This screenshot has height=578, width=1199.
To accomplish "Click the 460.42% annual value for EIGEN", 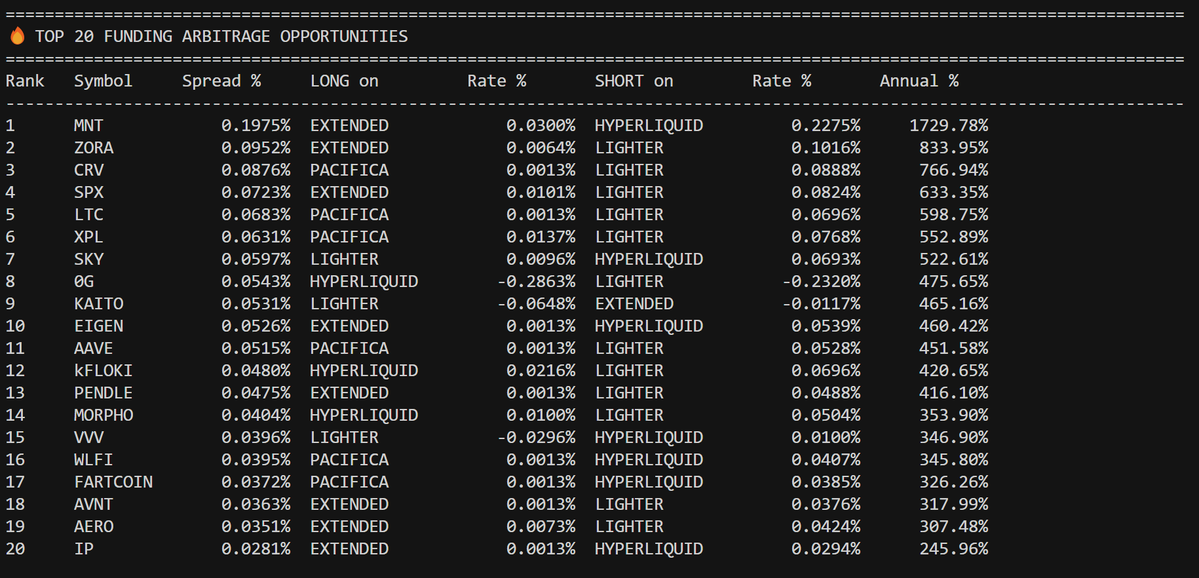I will 954,326.
